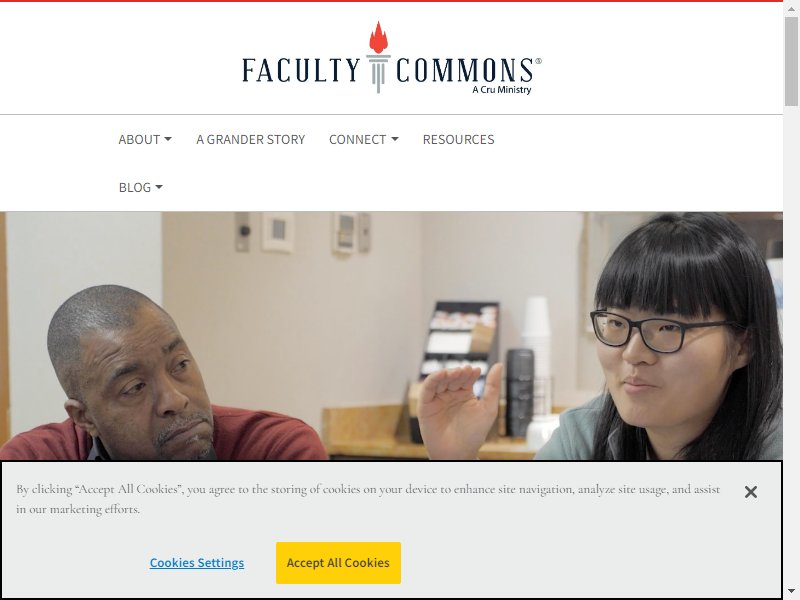Screen dimensions: 800x600
Task: Select the BLOG navigation label
Action: 135,187
